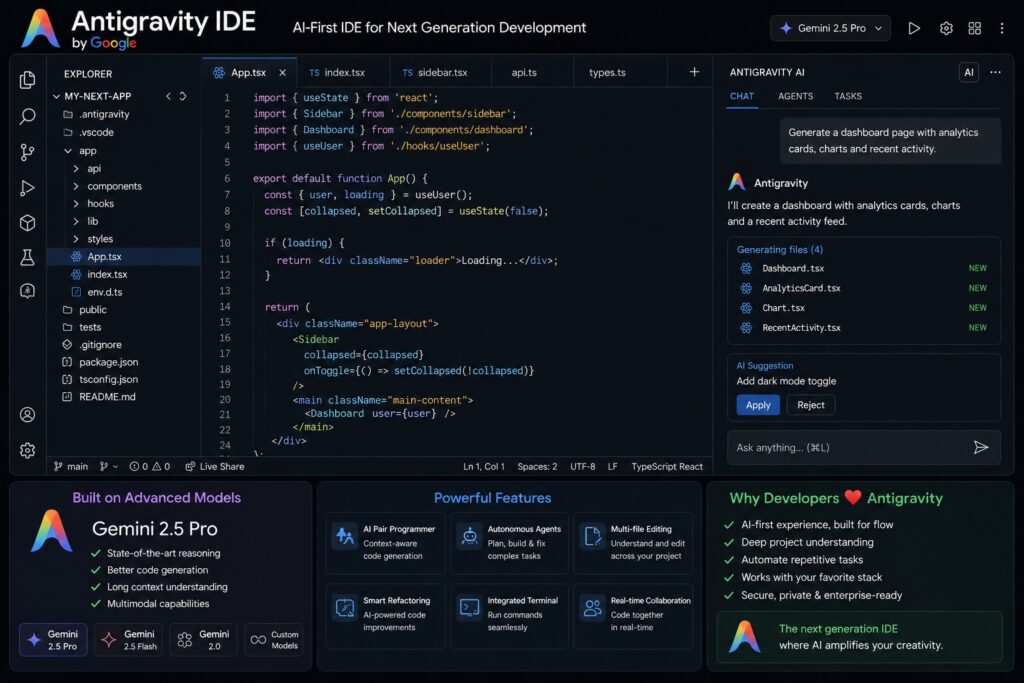Viewport: 1024px width, 683px height.
Task: Expand the hooks folder
Action: click(76, 204)
